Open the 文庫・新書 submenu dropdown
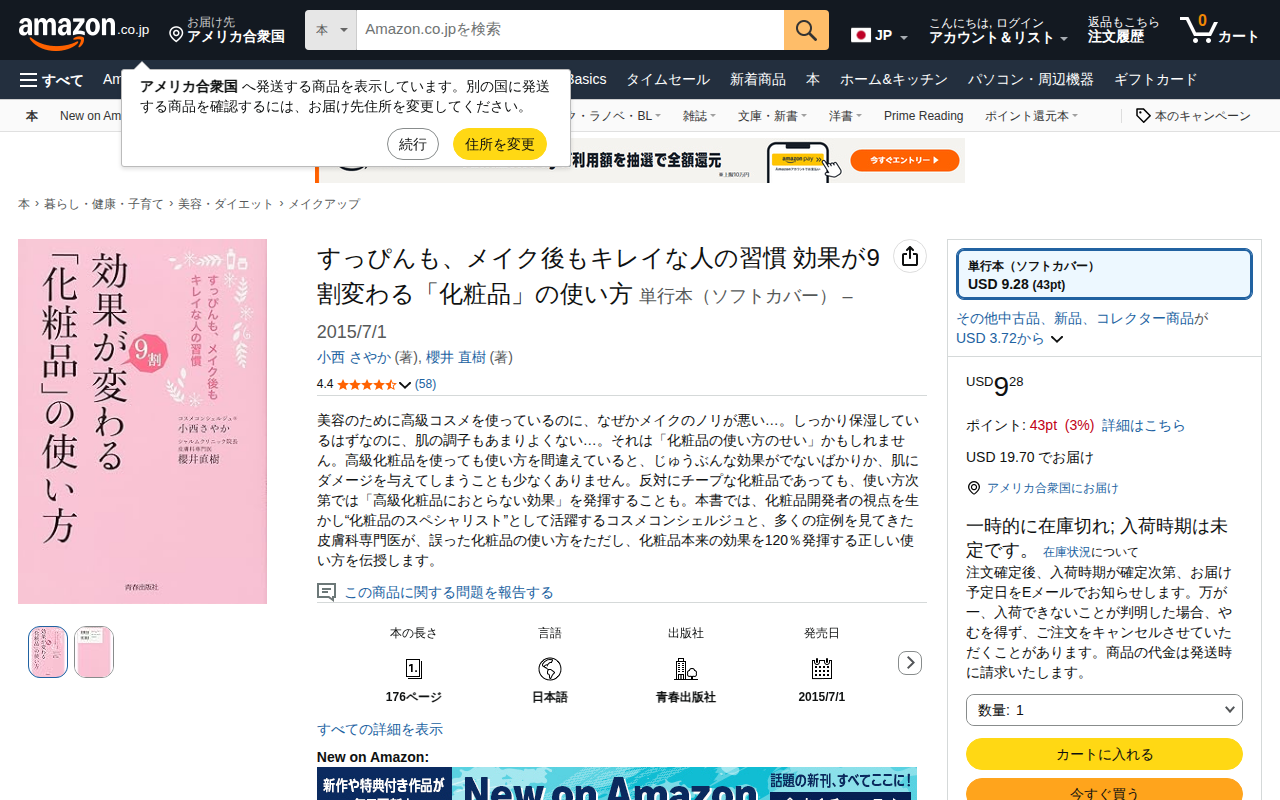The width and height of the screenshot is (1280, 800). pyautogui.click(x=772, y=116)
